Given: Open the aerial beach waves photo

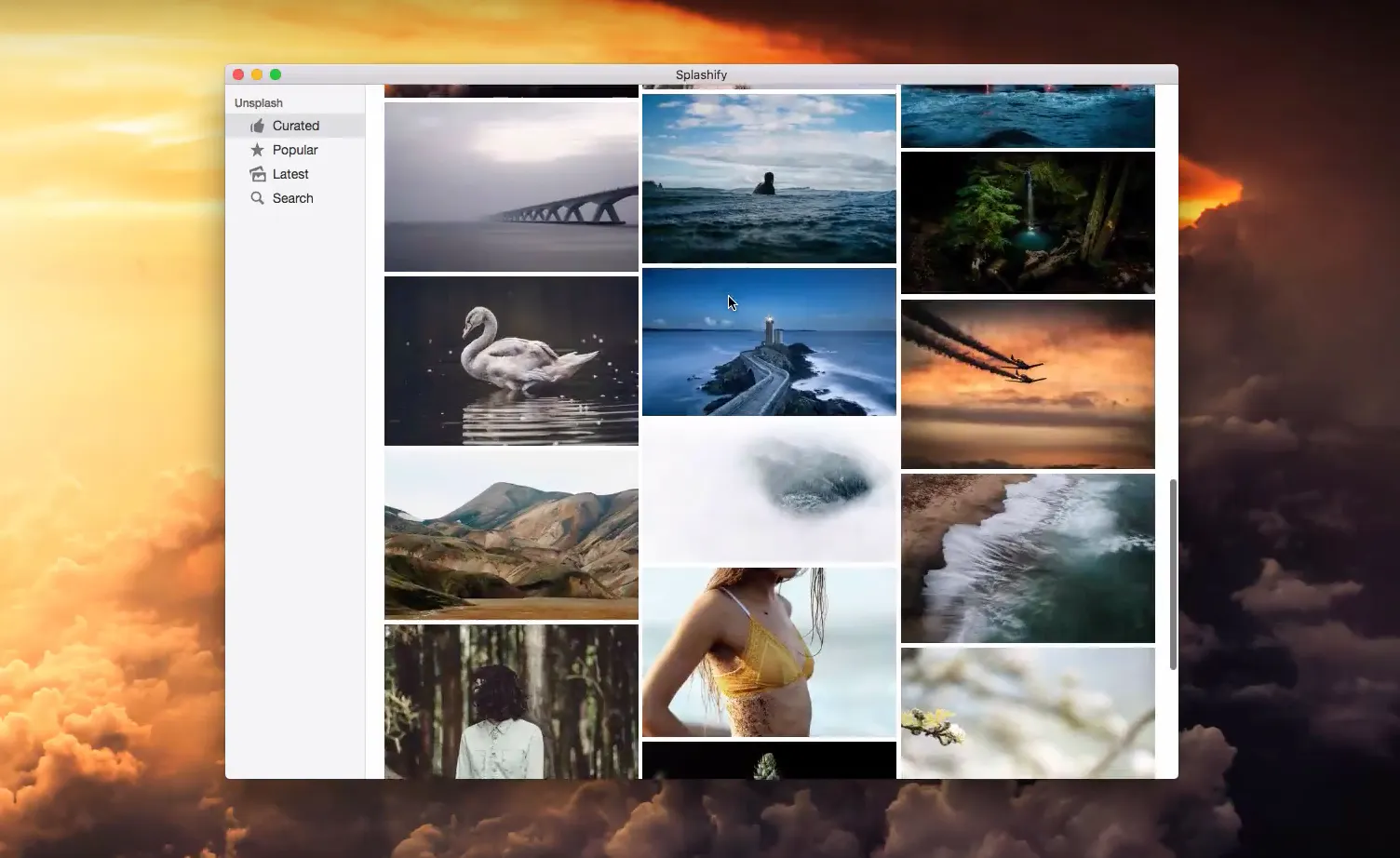Looking at the screenshot, I should click(x=1028, y=558).
